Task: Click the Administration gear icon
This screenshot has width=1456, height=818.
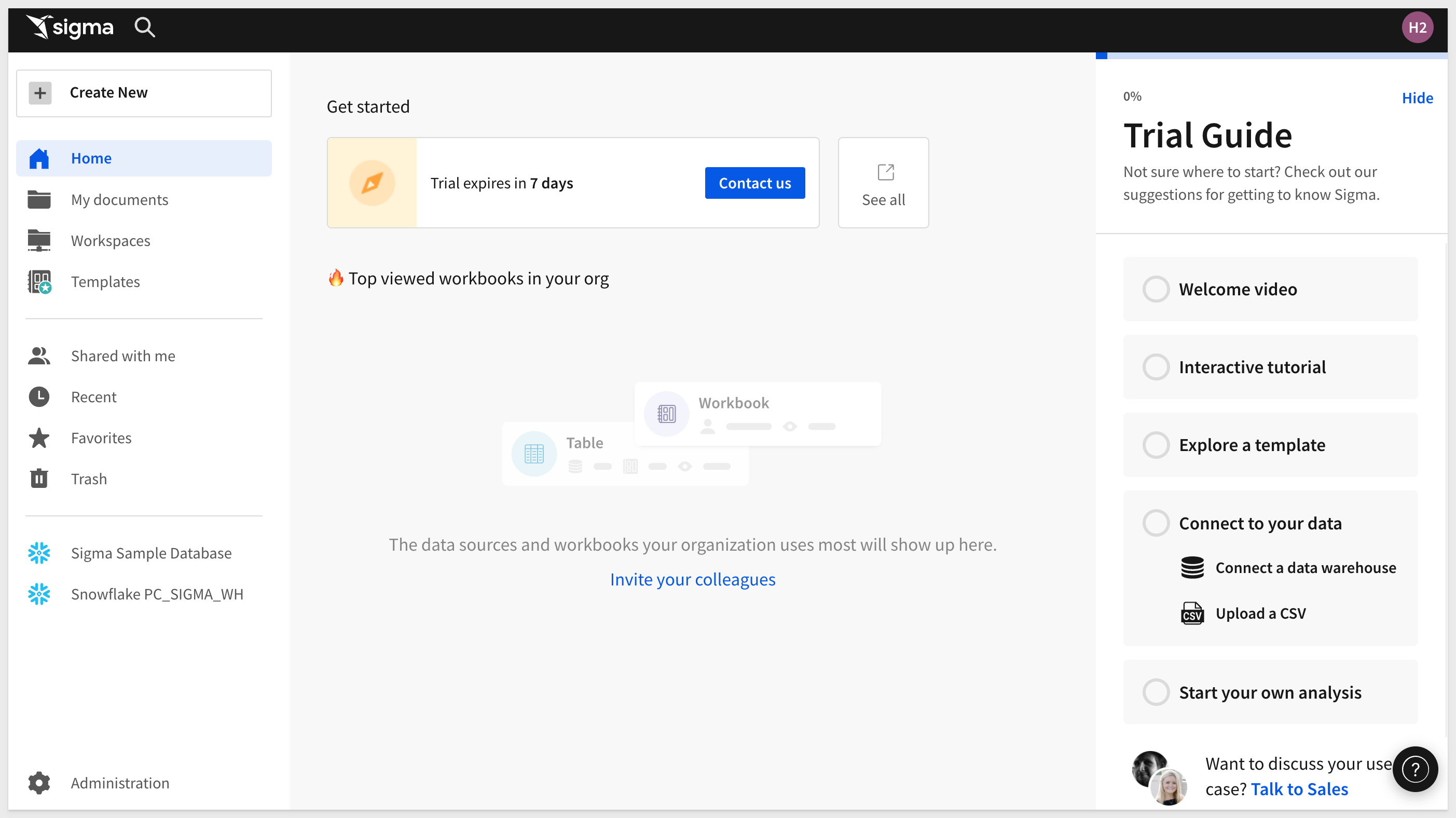Action: pyautogui.click(x=39, y=783)
